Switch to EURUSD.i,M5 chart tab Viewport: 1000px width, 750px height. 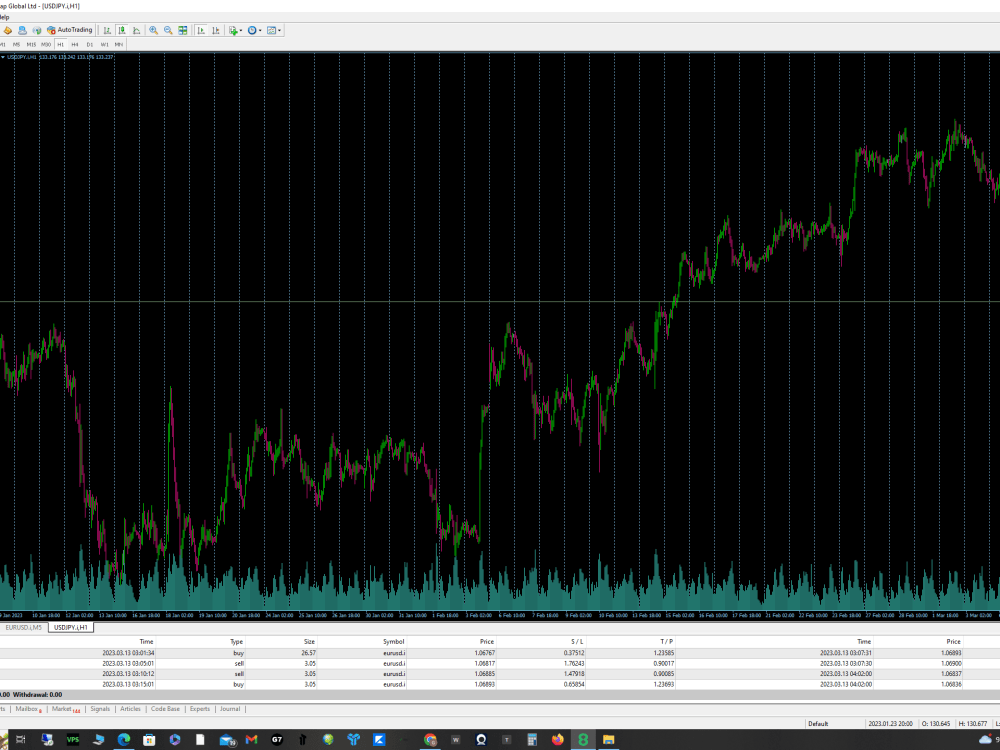click(x=24, y=628)
